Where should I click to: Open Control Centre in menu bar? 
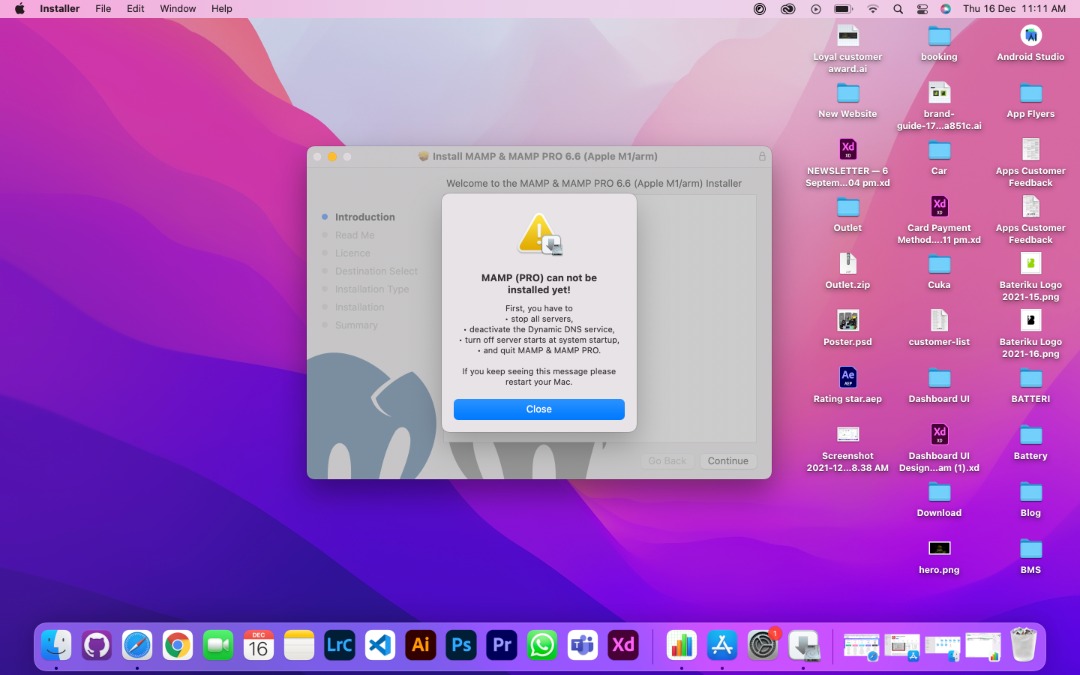pos(922,9)
